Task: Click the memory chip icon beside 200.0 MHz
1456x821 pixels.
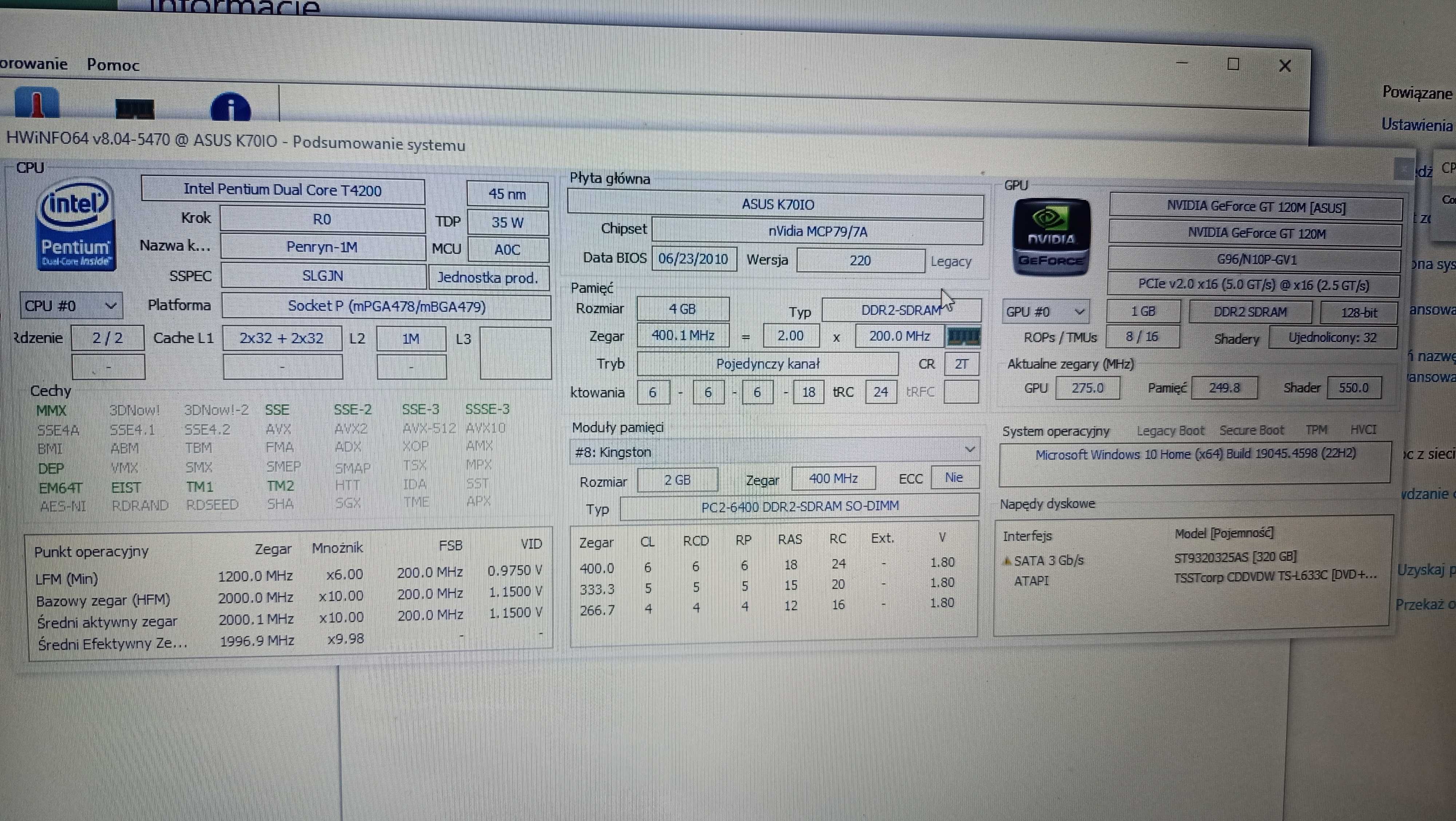Action: point(964,337)
